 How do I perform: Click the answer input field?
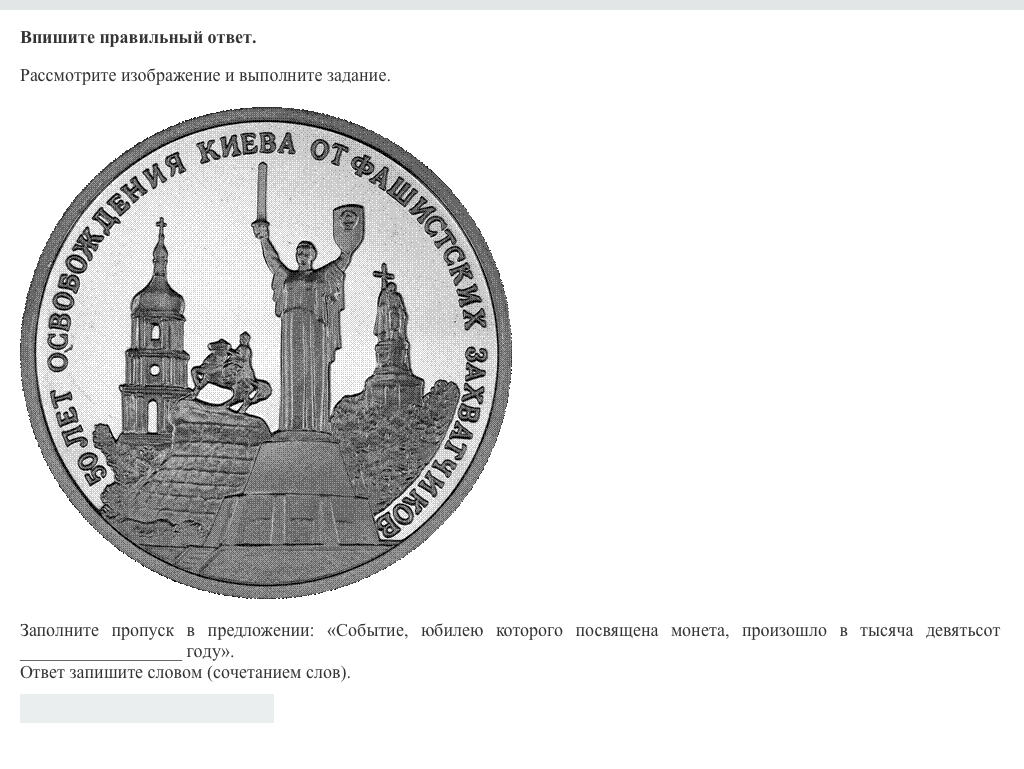[x=146, y=708]
